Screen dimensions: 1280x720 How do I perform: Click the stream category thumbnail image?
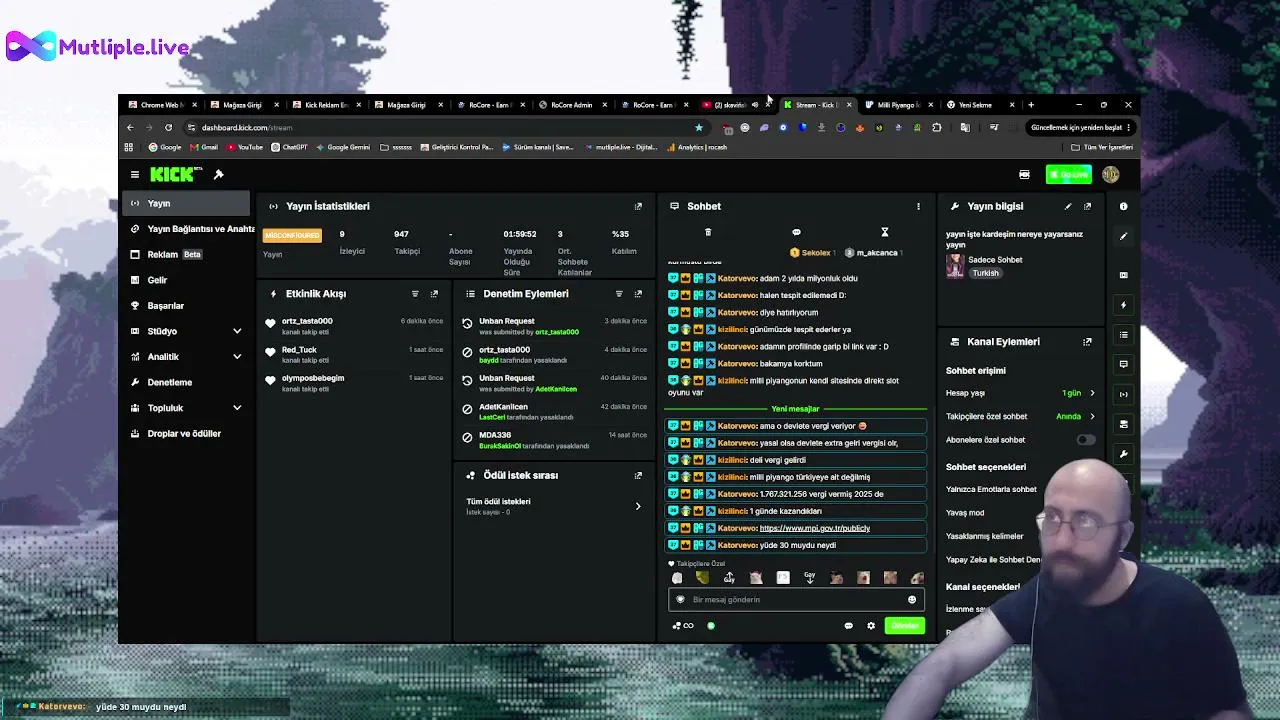pyautogui.click(x=955, y=266)
